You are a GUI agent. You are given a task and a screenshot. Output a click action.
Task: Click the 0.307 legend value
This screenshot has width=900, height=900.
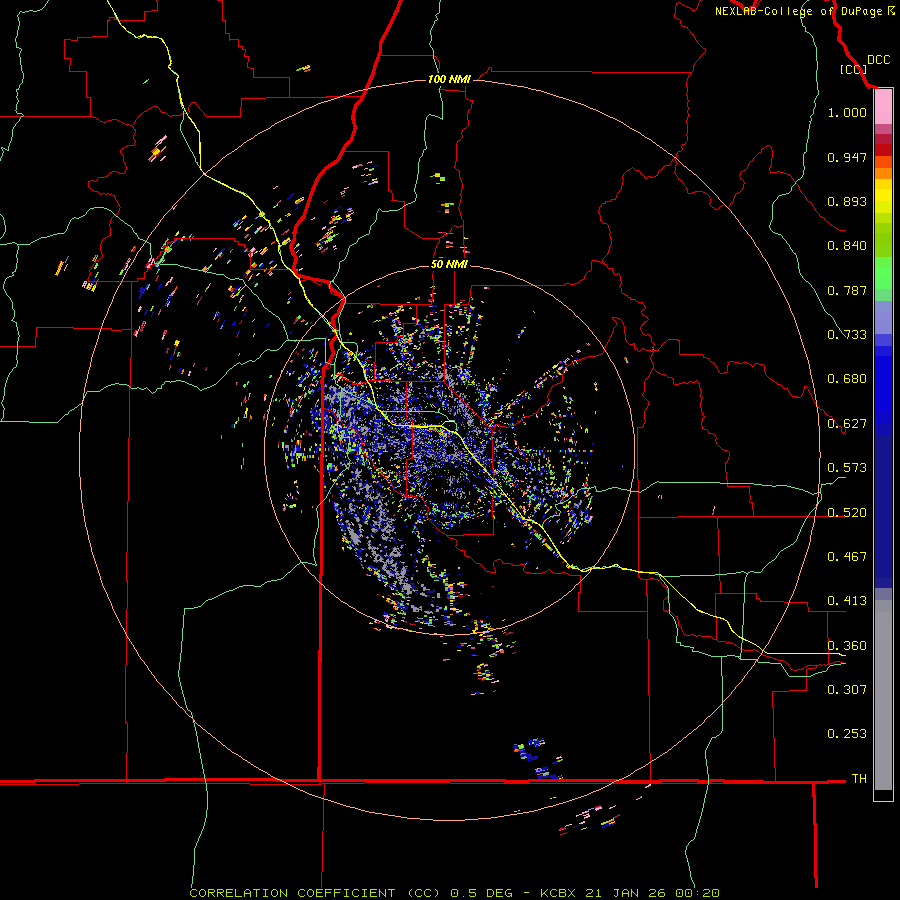[847, 689]
